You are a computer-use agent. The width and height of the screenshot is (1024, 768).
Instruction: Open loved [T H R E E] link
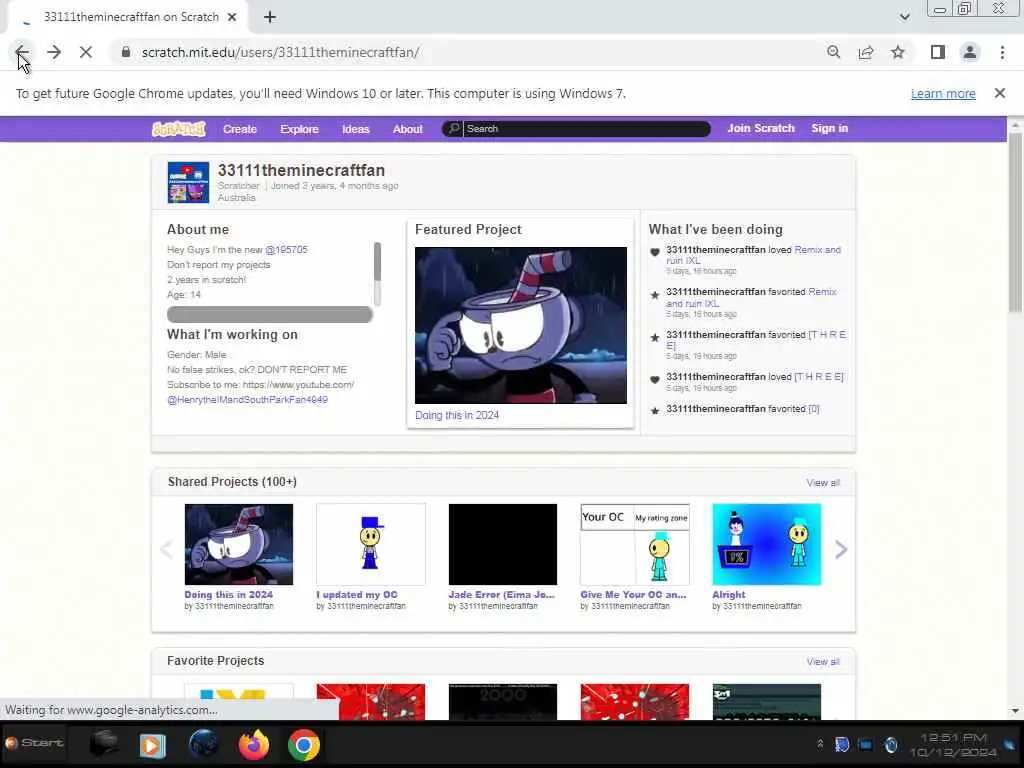pos(818,377)
